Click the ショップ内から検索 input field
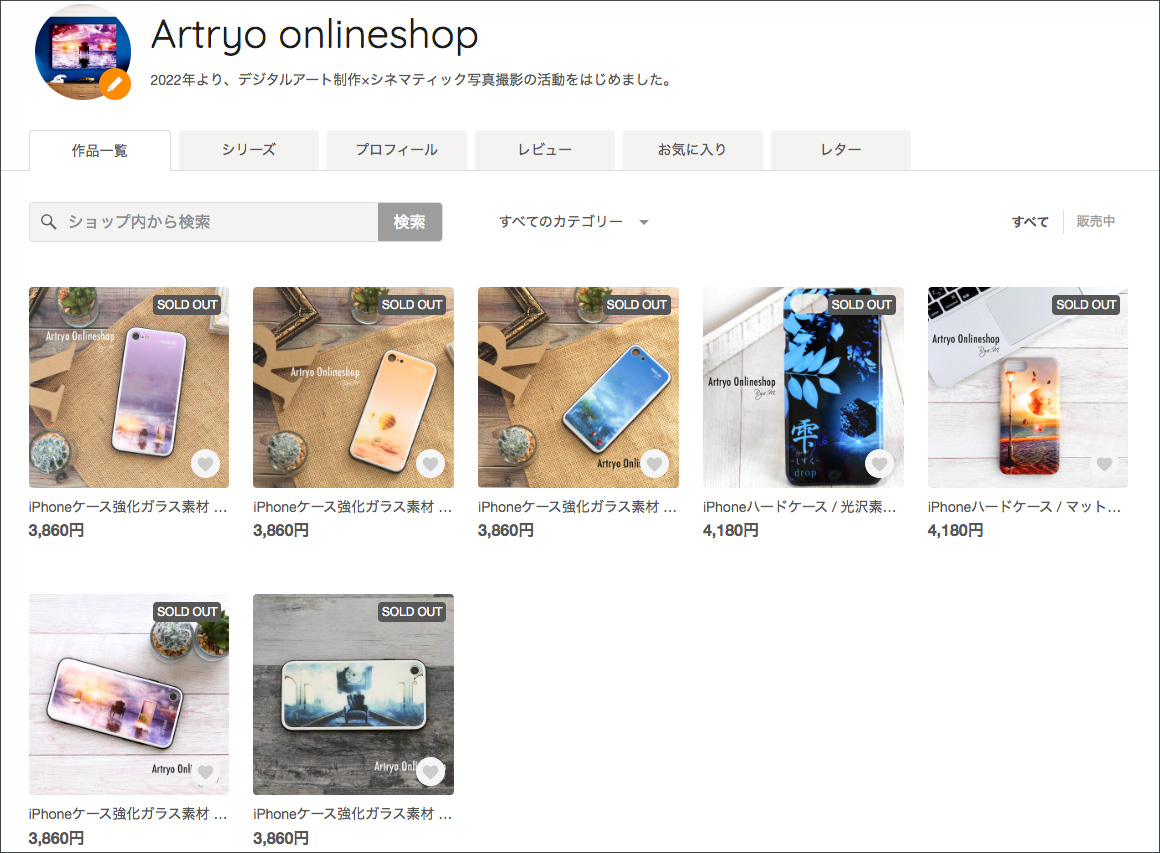The width and height of the screenshot is (1160, 853). click(220, 222)
